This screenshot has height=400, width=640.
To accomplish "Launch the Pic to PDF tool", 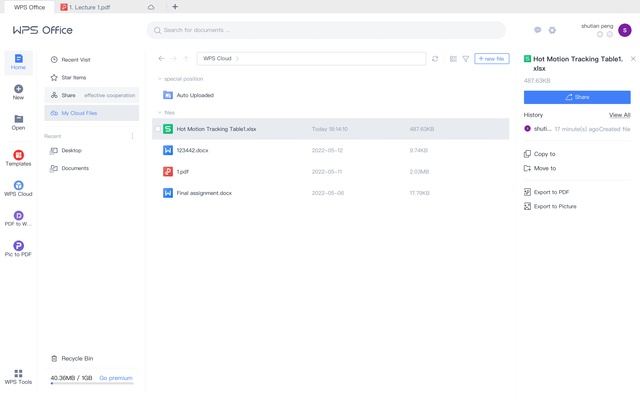I will point(18,249).
